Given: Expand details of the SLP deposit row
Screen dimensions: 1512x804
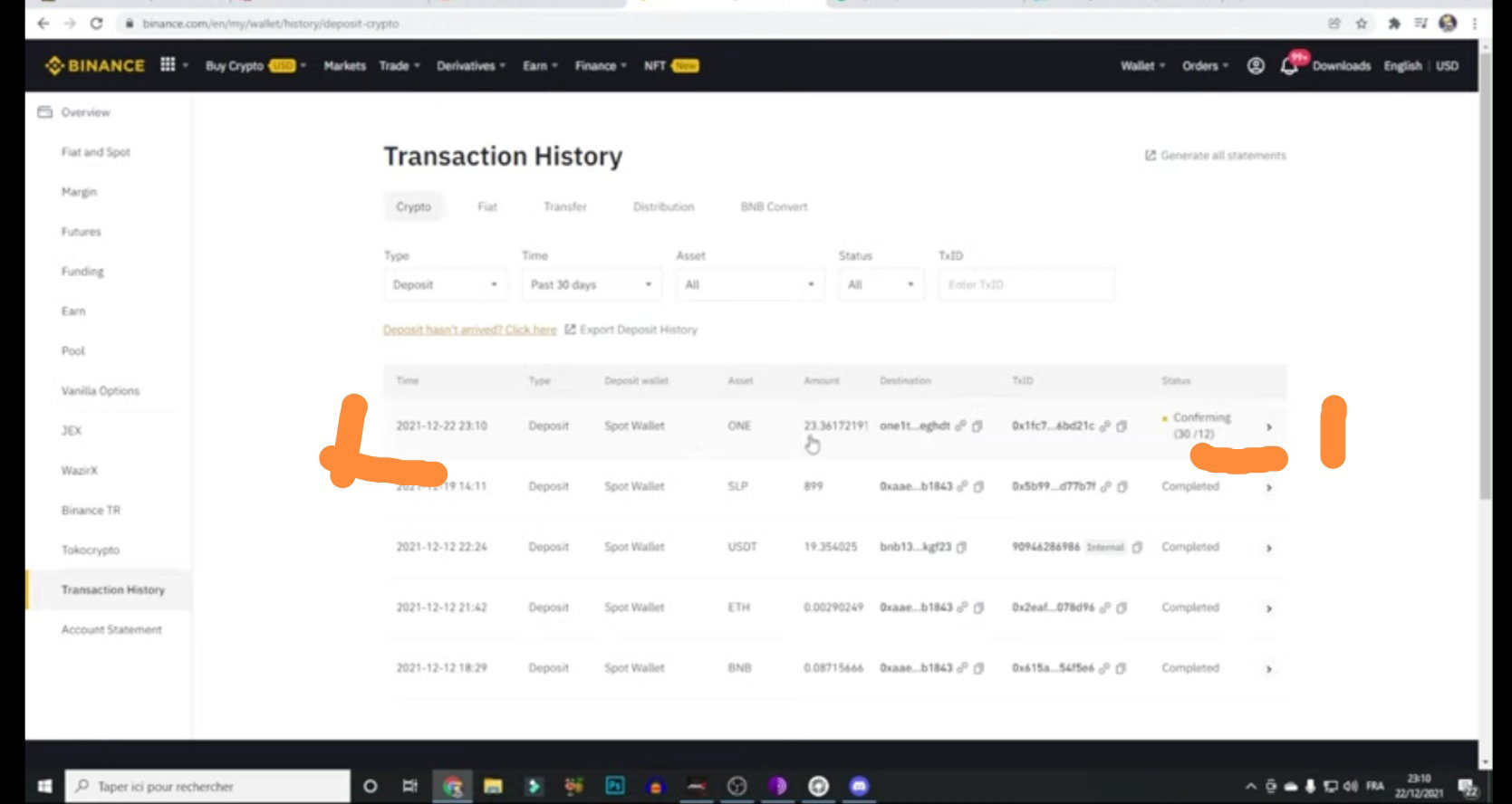Looking at the screenshot, I should click(1269, 488).
